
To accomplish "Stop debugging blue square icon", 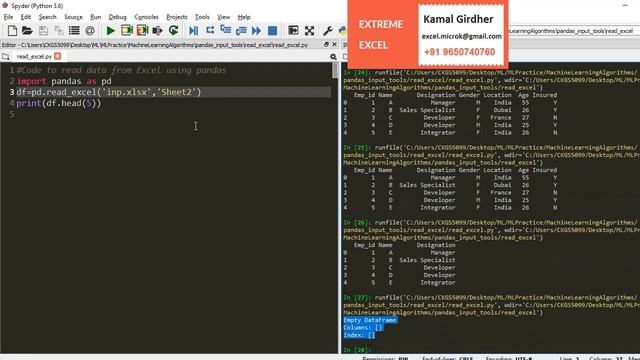I will [272, 31].
